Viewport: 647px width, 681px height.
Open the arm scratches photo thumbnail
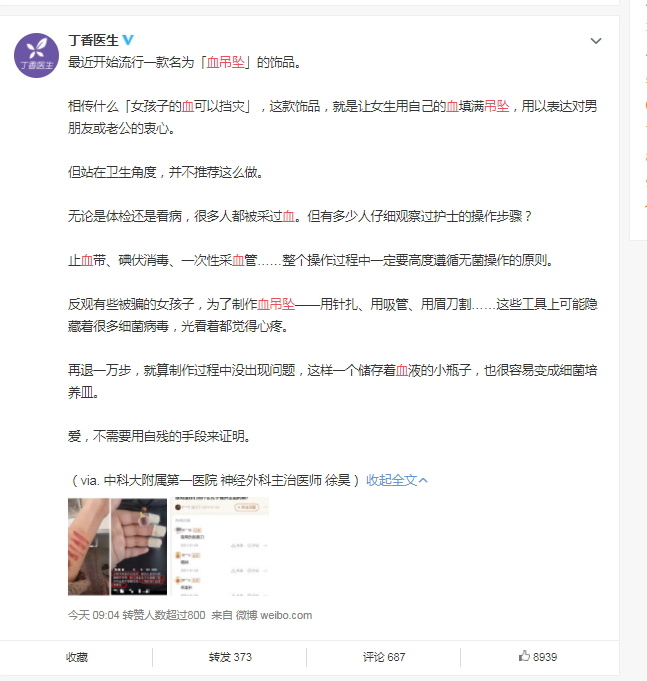pyautogui.click(x=89, y=546)
